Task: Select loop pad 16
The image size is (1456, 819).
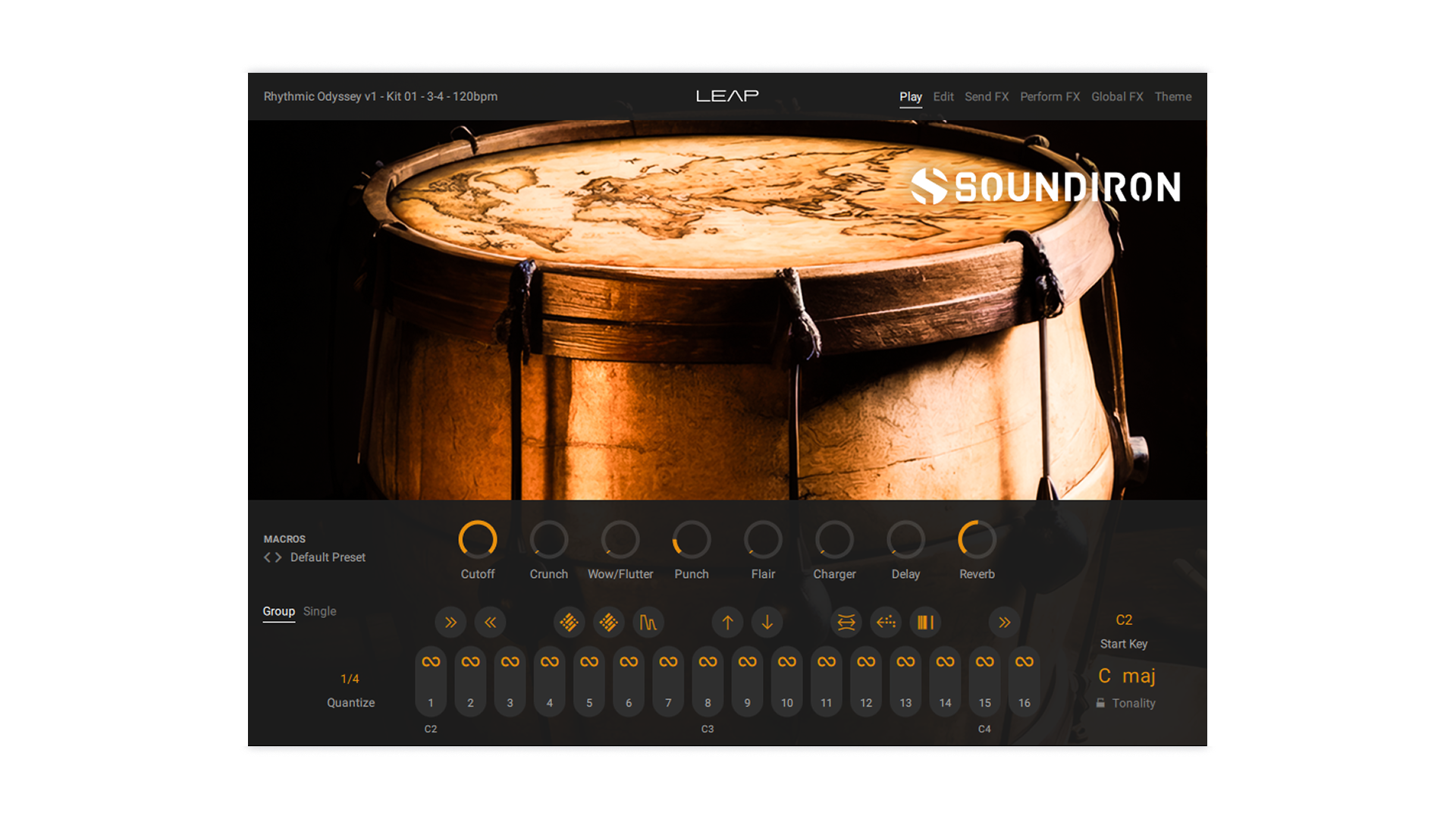Action: 1025,682
